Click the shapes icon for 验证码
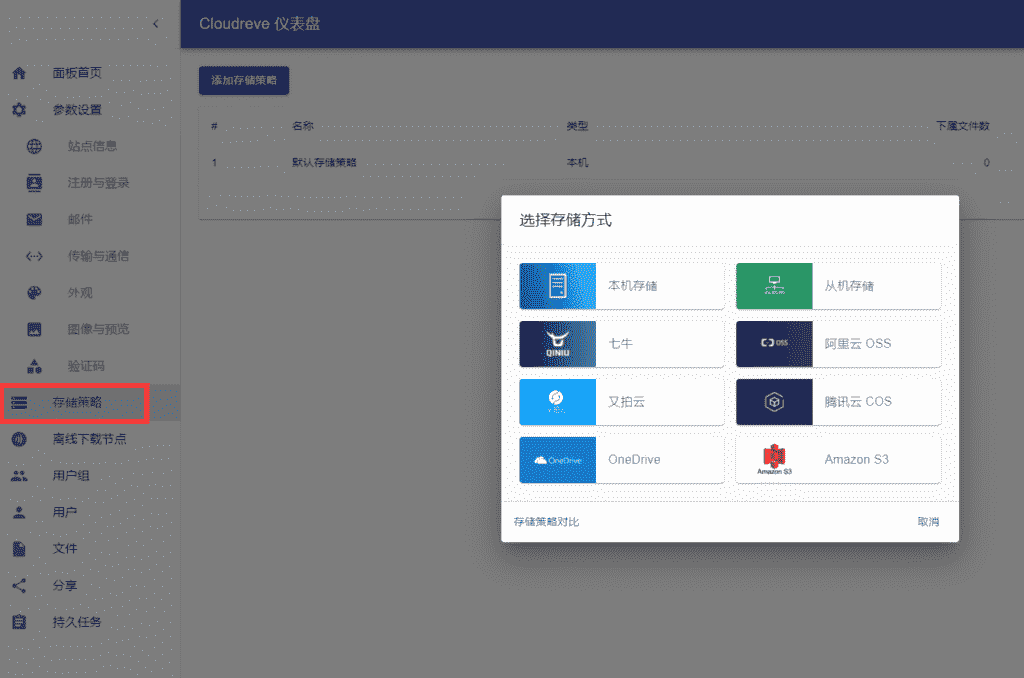 [34, 366]
